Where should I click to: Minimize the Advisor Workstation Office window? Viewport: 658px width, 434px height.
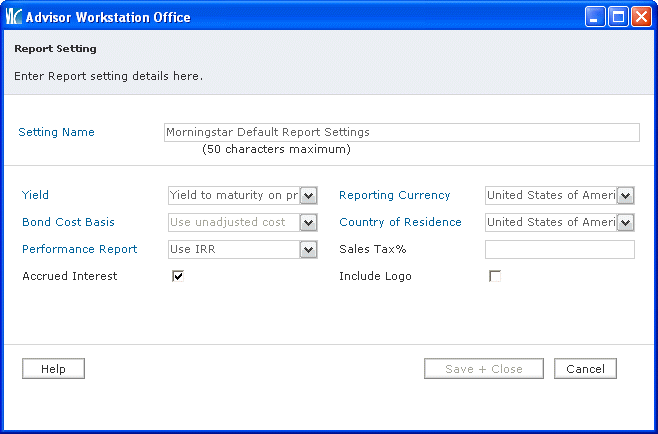point(596,17)
